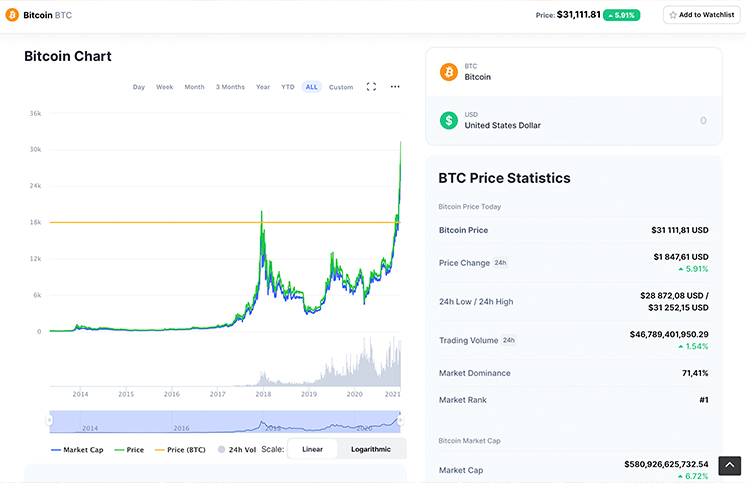Click the right handle of range slider
This screenshot has height=483, width=746.
[x=401, y=421]
